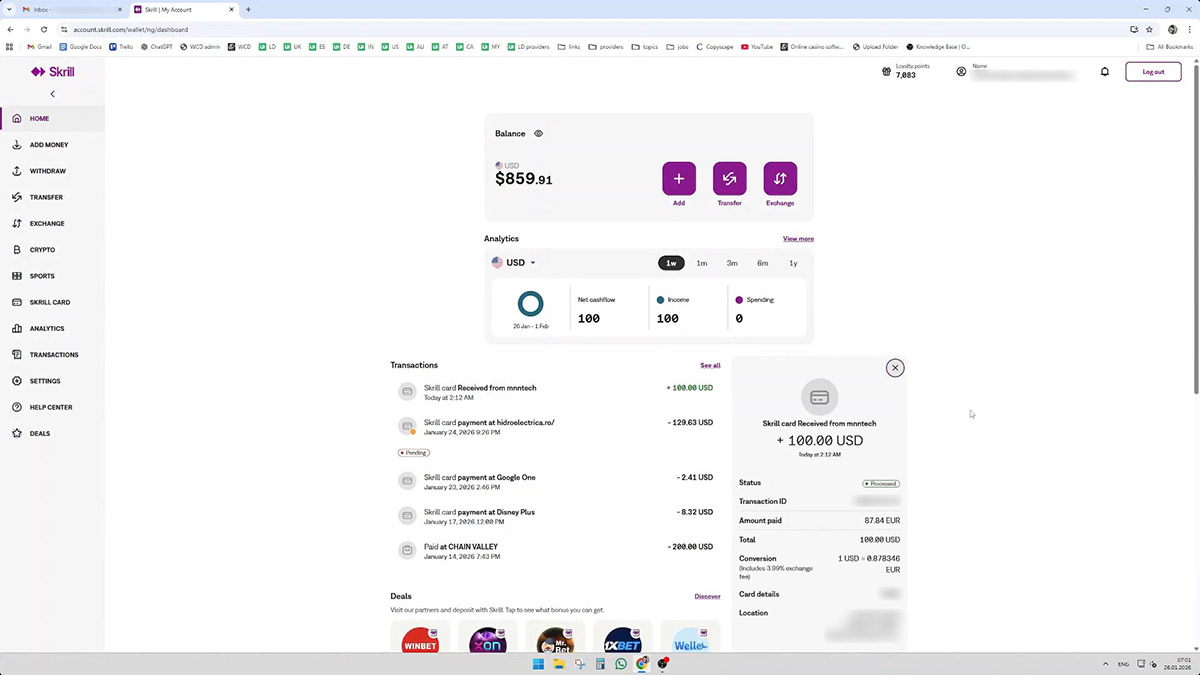This screenshot has height=675, width=1200.
Task: Select the 1m analytics period
Action: coord(702,263)
